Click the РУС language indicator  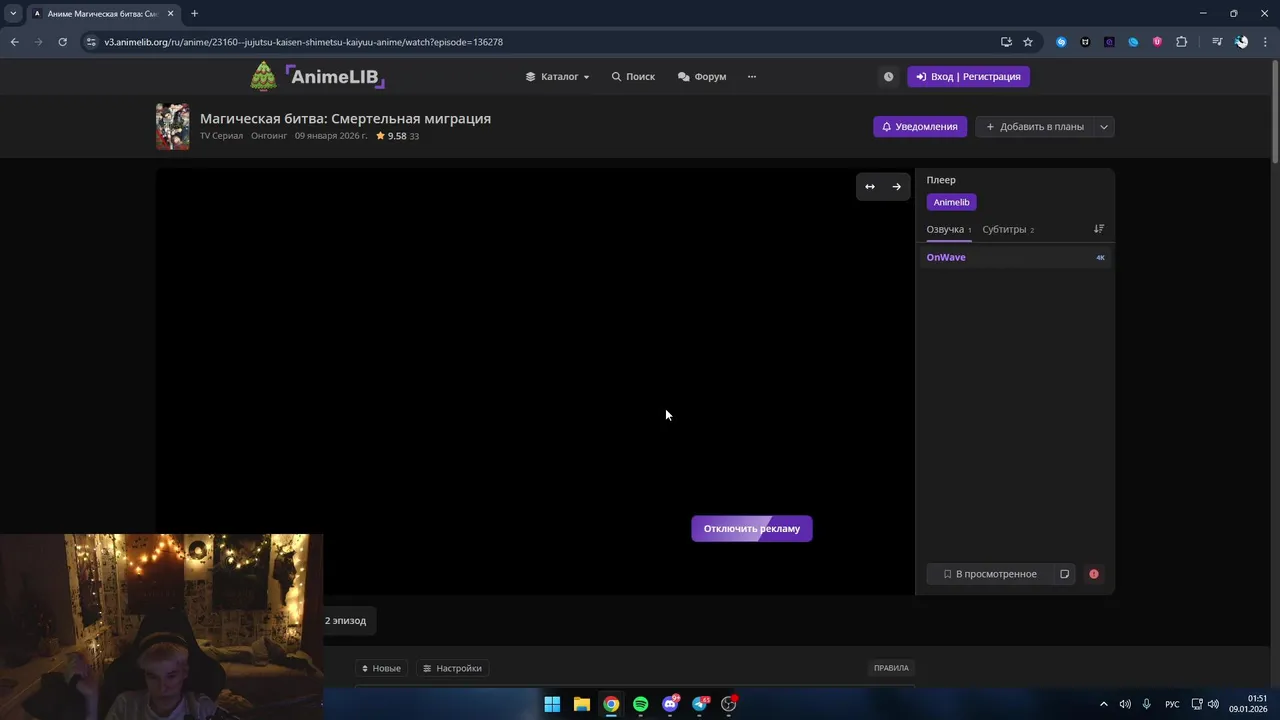point(1172,704)
